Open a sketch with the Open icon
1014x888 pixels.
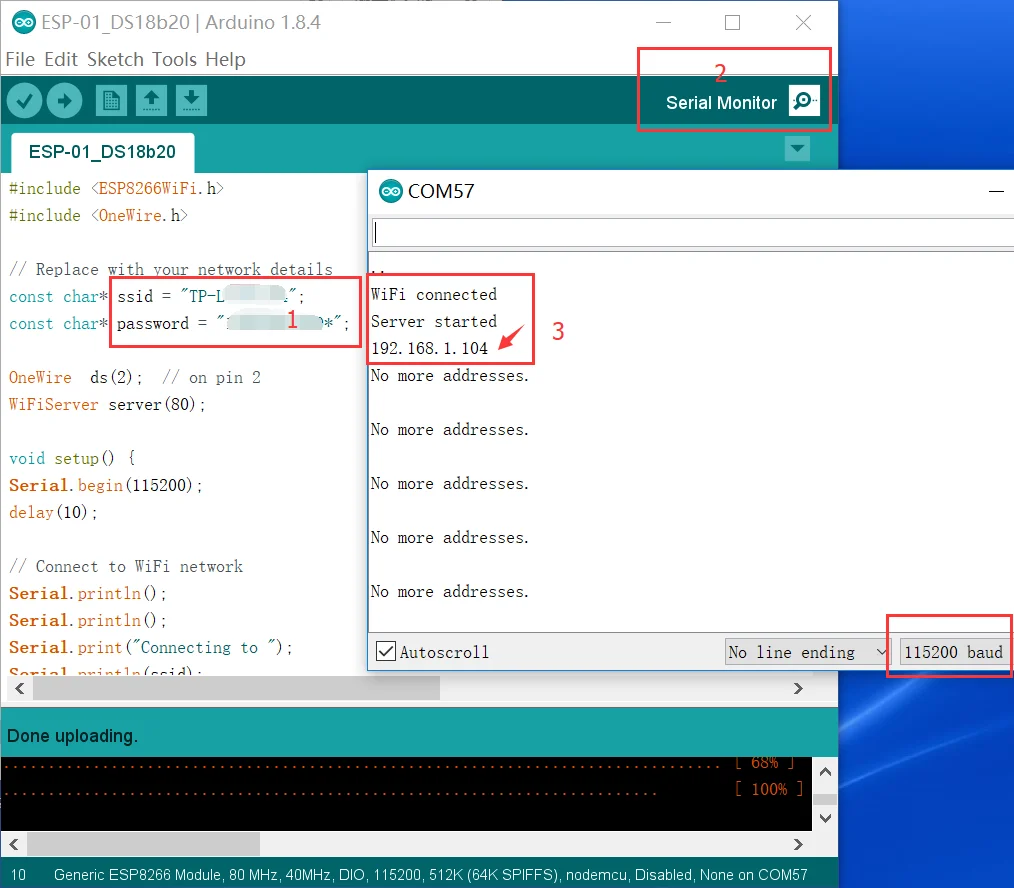tap(151, 101)
